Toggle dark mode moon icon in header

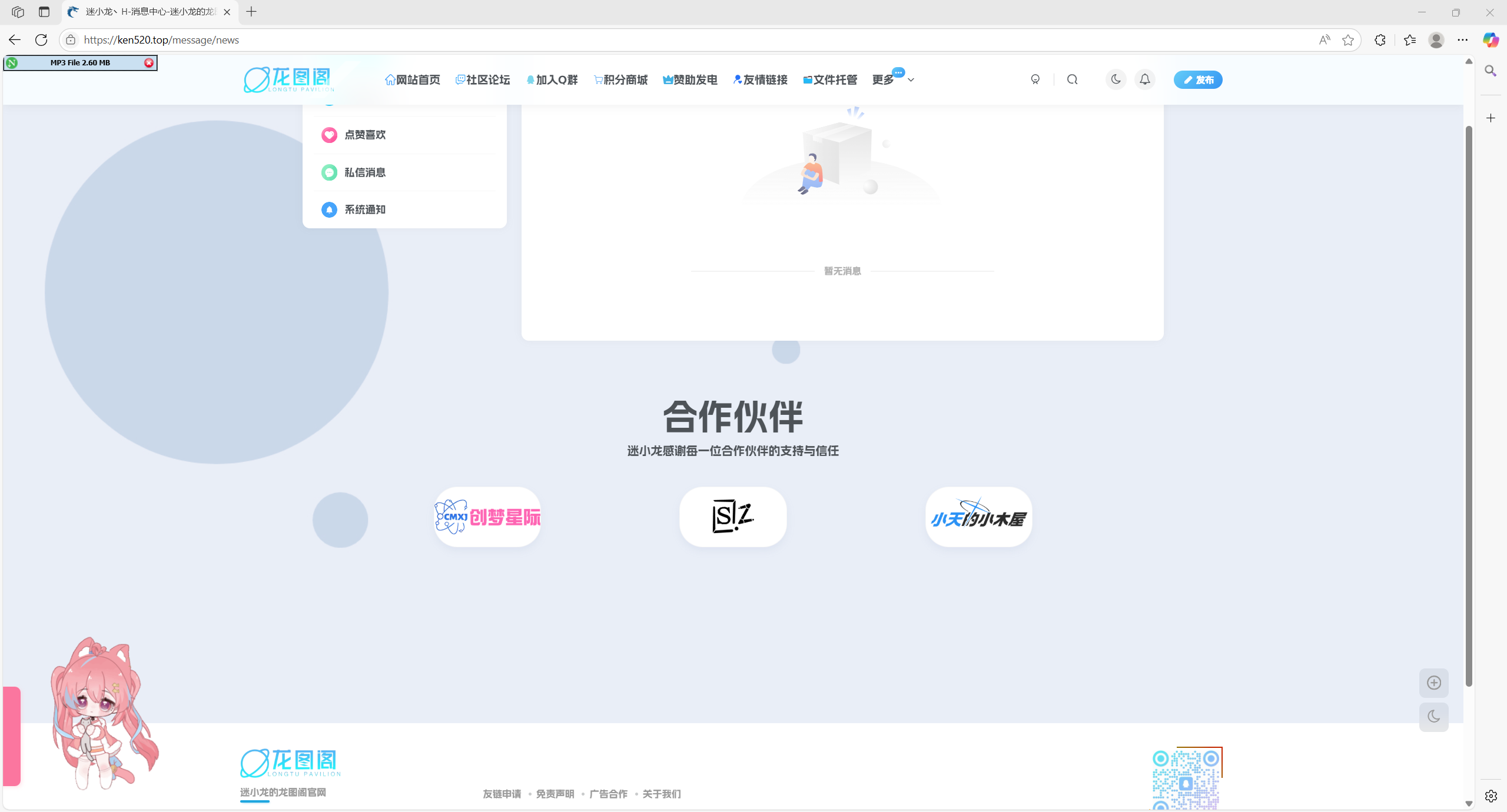click(x=1116, y=79)
